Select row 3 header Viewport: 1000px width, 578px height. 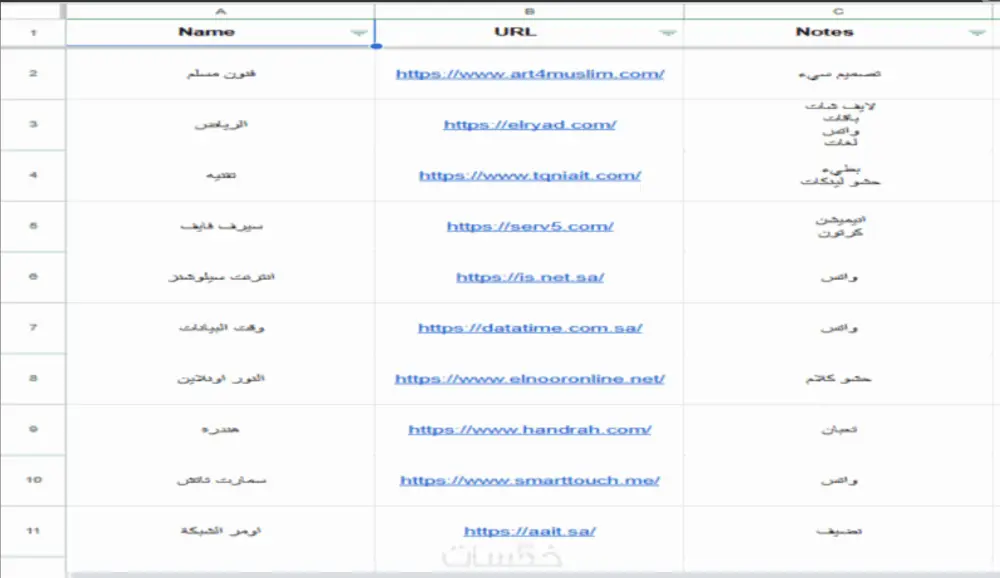point(33,124)
